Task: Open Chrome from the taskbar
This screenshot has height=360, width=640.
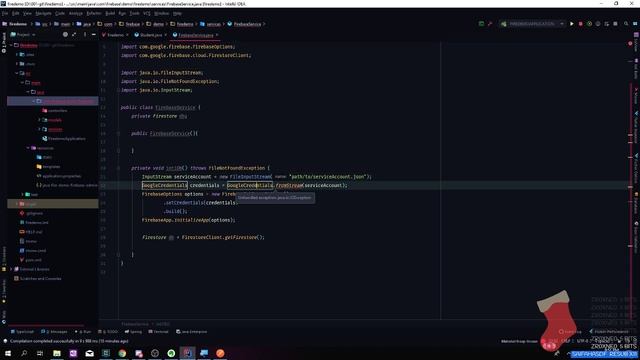Action: tap(122, 353)
